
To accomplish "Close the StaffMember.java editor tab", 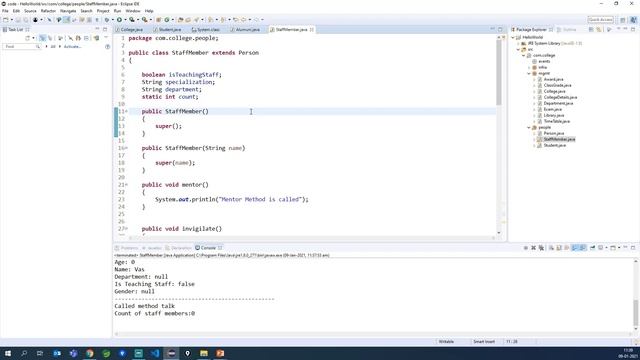I will [x=312, y=29].
